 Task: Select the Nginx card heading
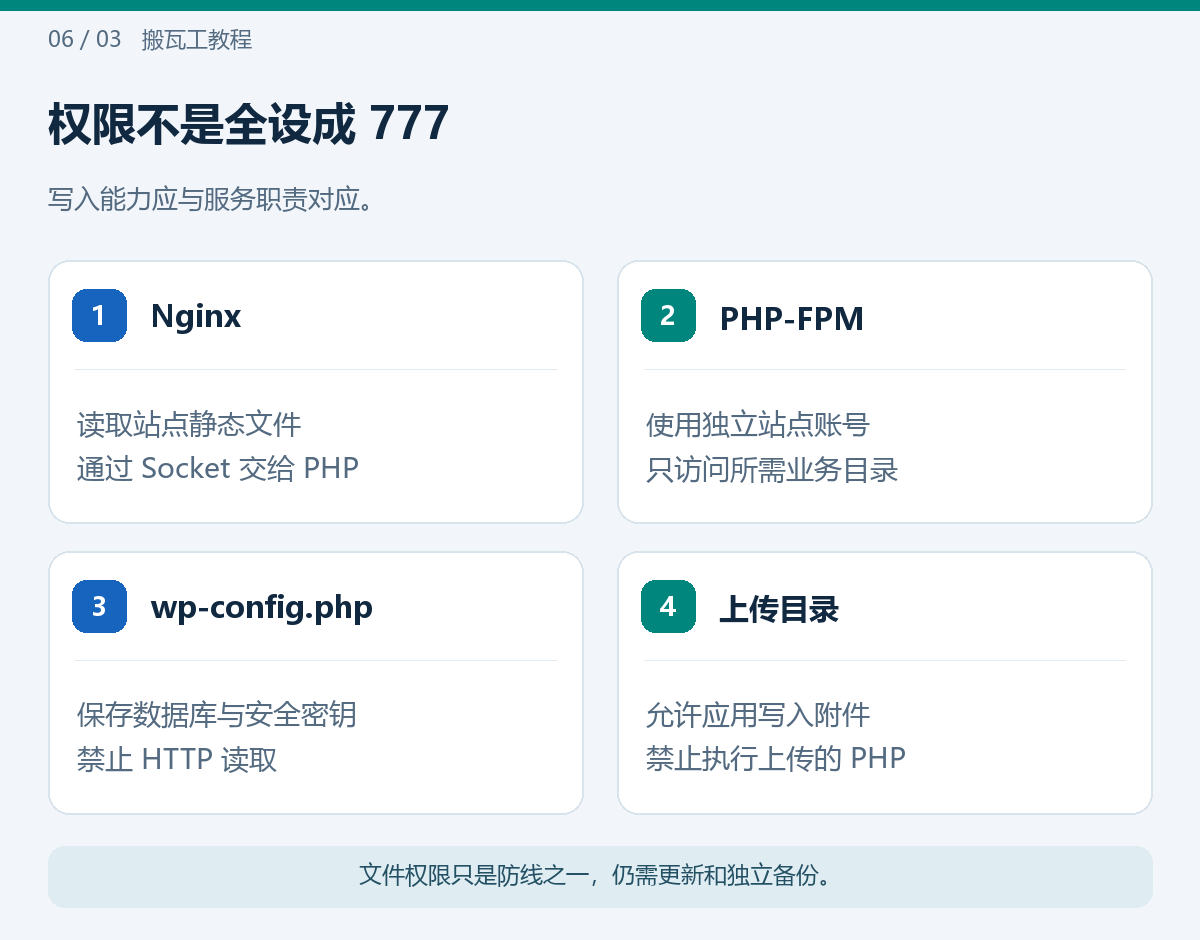[x=196, y=317]
